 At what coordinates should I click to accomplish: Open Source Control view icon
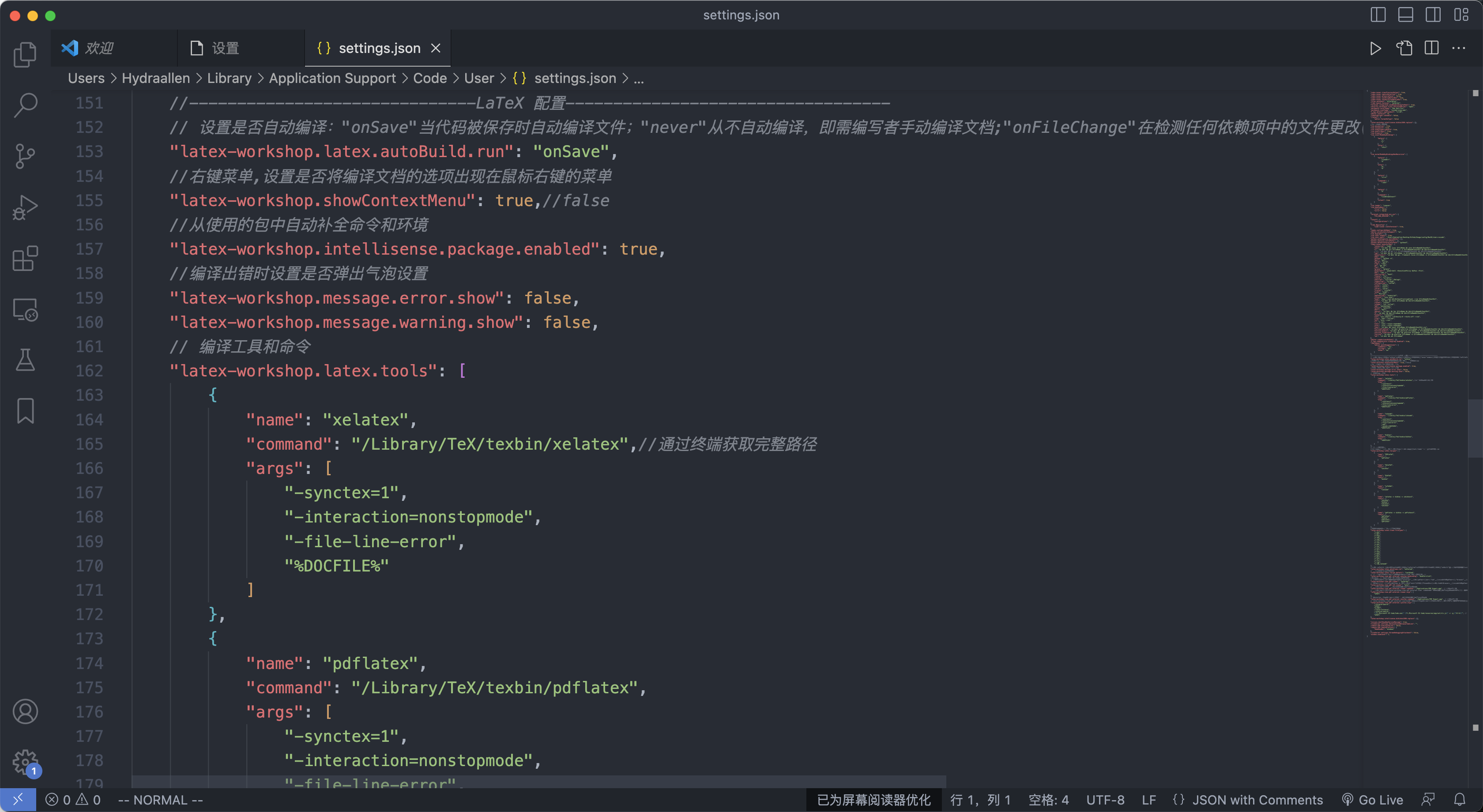(25, 156)
